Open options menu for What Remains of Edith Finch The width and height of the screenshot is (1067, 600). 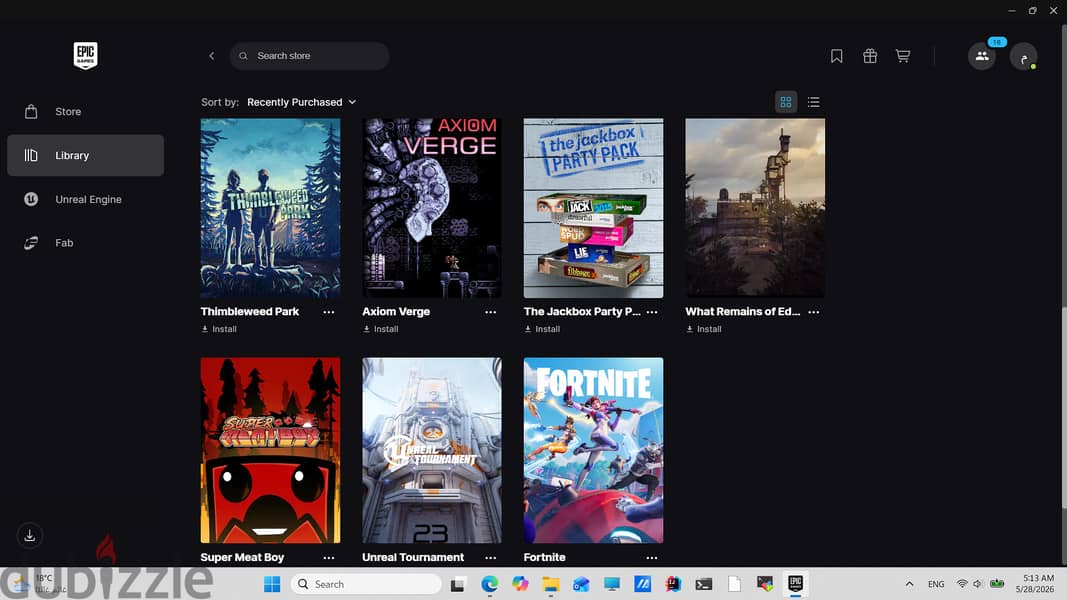pos(814,312)
